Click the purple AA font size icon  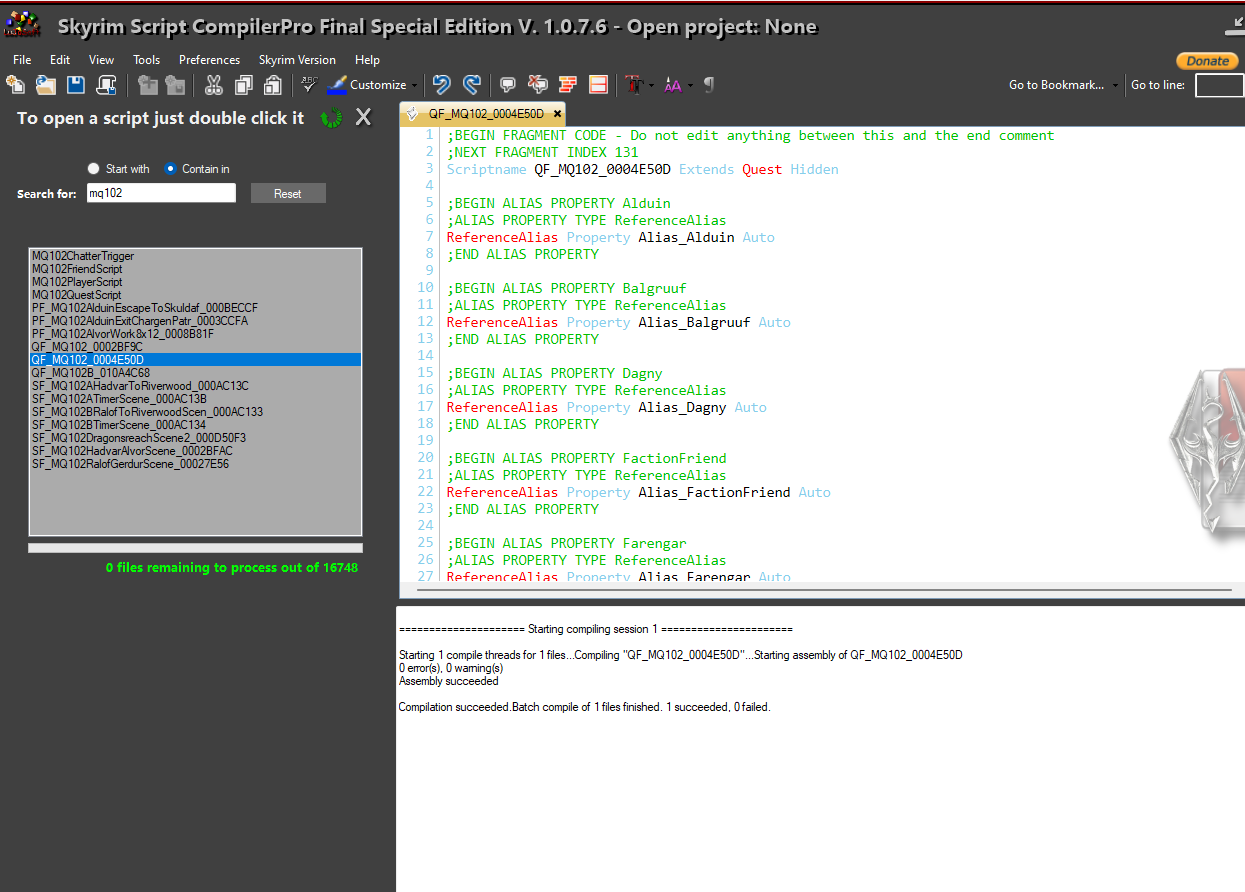point(672,85)
